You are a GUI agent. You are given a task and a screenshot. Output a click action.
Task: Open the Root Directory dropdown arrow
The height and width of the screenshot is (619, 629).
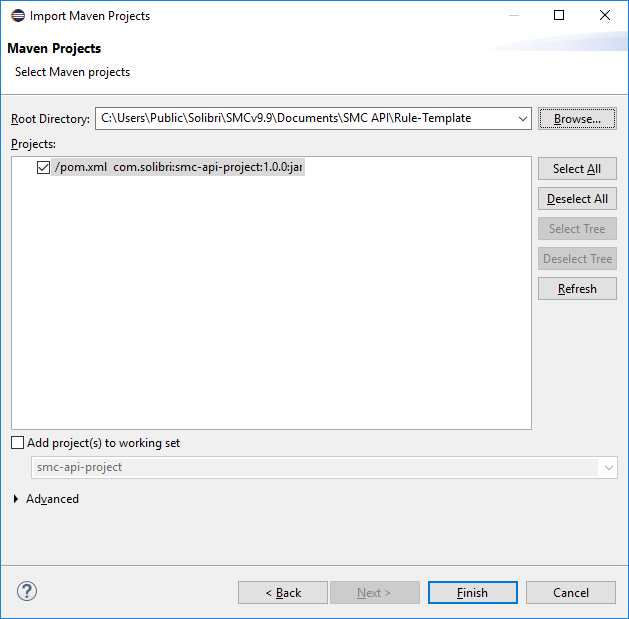point(523,119)
